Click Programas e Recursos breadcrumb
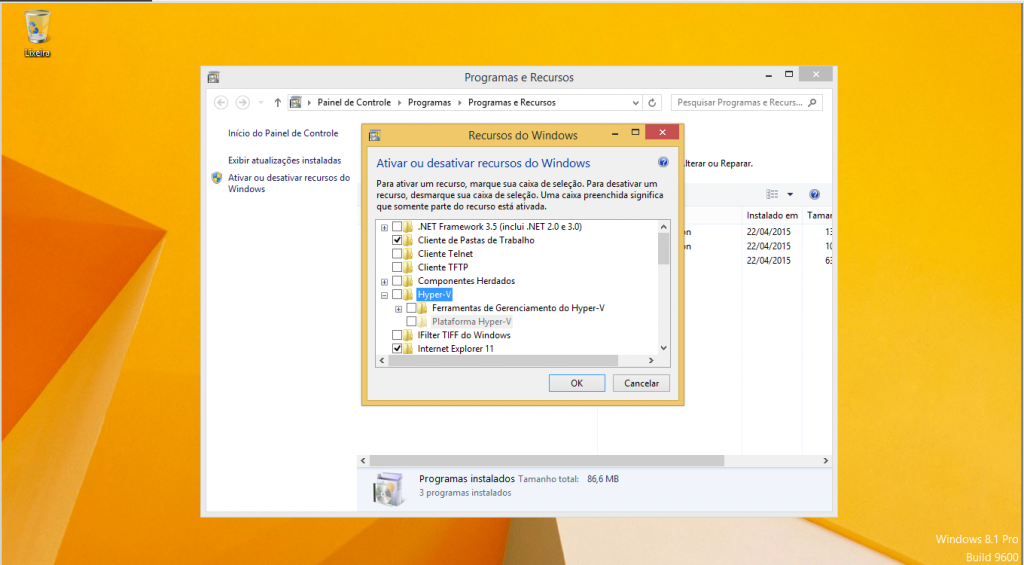The width and height of the screenshot is (1024, 565). click(512, 103)
